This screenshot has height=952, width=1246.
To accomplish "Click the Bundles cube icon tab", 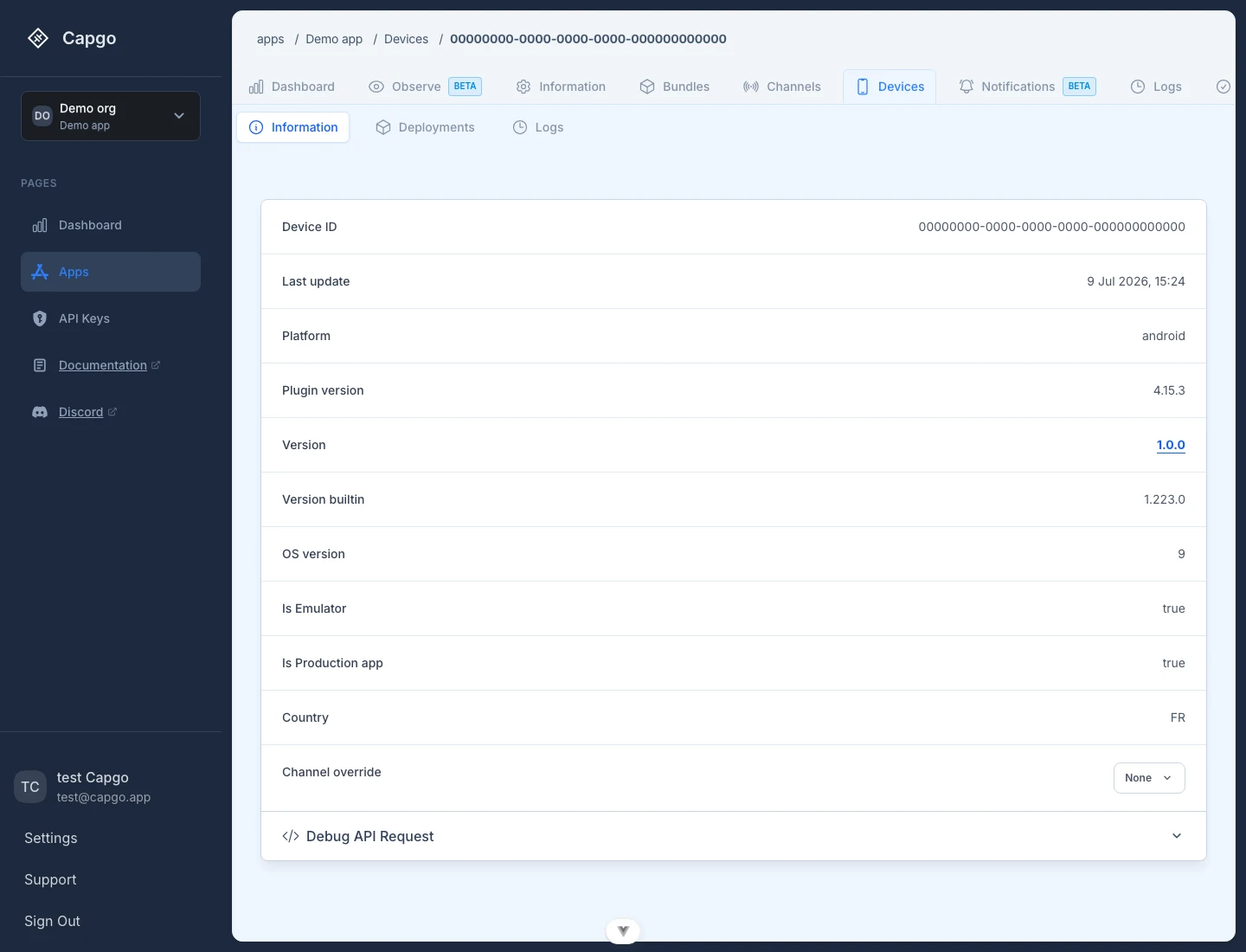I will pos(647,87).
